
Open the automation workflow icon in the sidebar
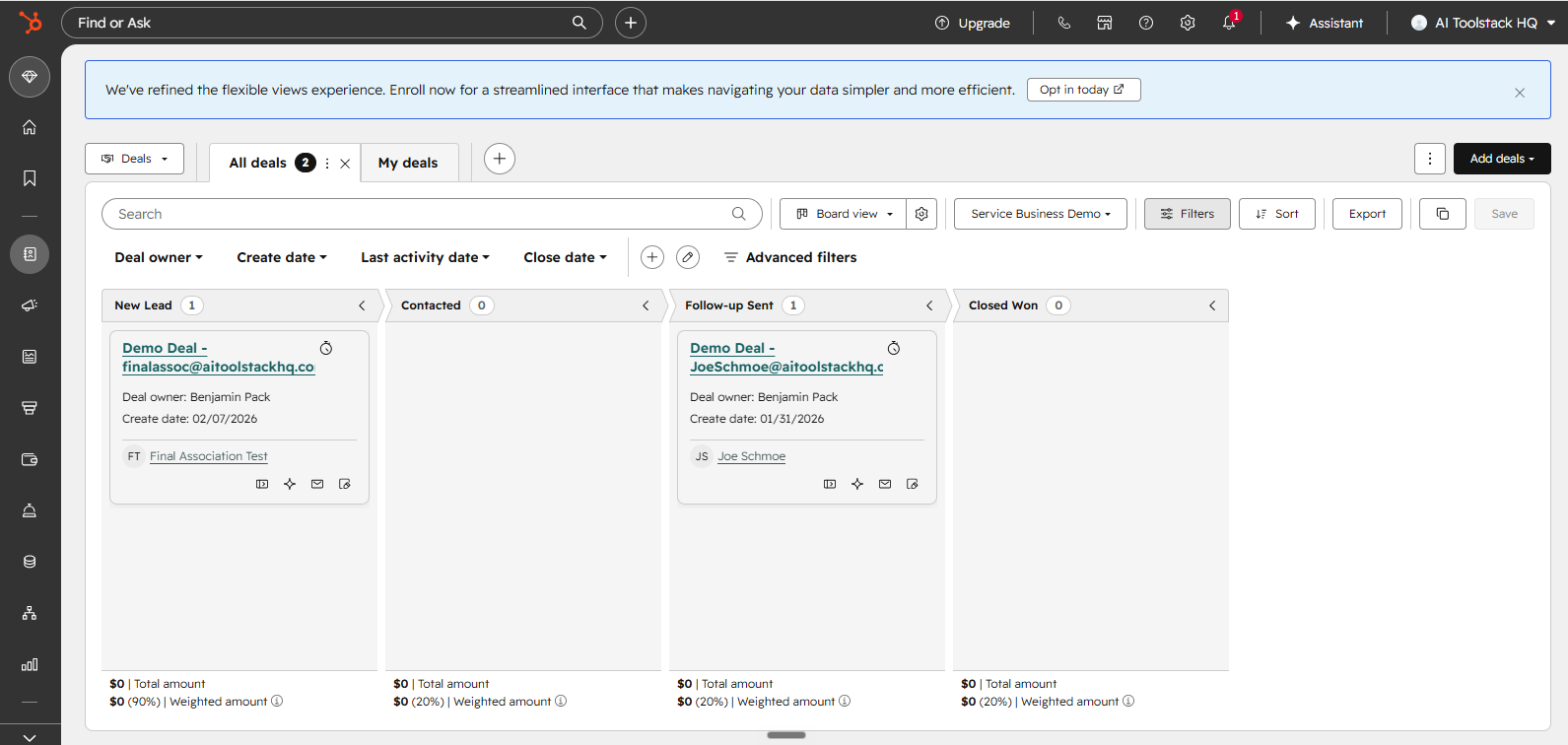click(30, 613)
